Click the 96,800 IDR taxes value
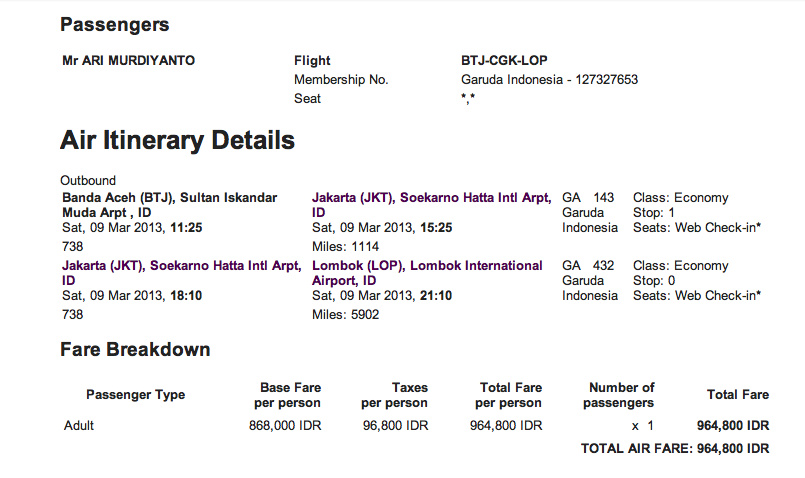805x478 pixels. click(x=394, y=426)
